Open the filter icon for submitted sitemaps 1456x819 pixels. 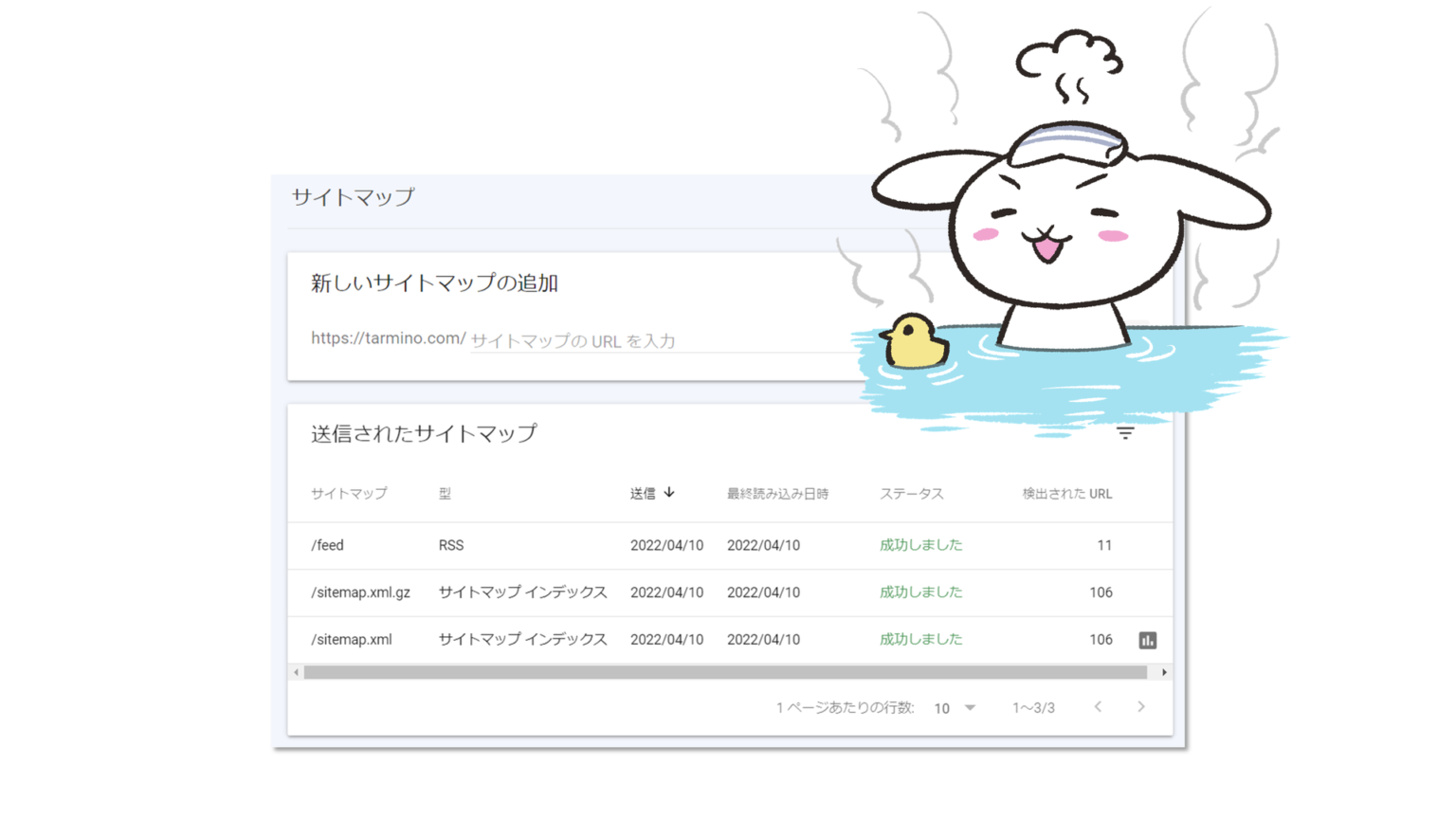(1125, 433)
